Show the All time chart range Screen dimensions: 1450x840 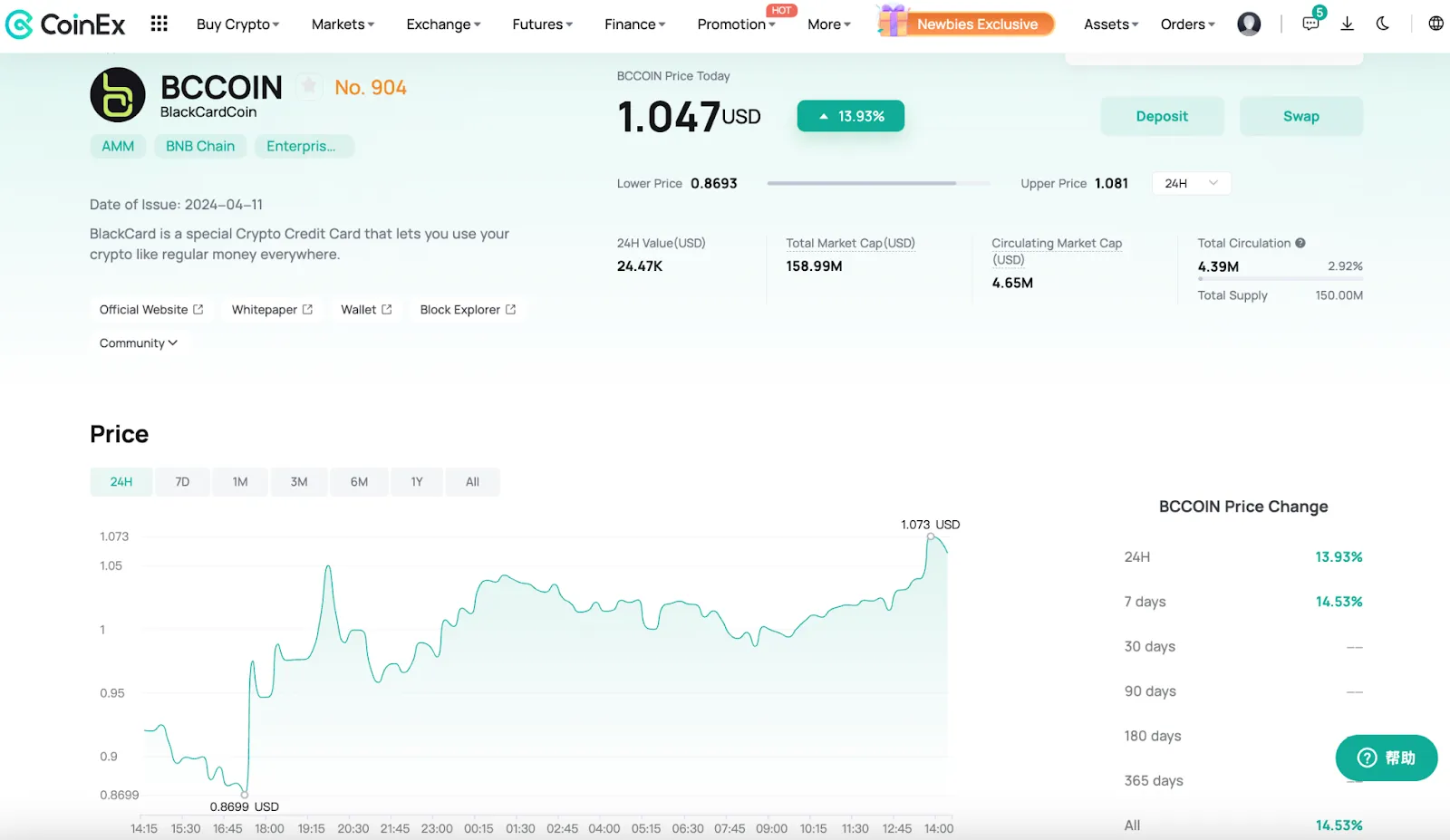point(472,482)
